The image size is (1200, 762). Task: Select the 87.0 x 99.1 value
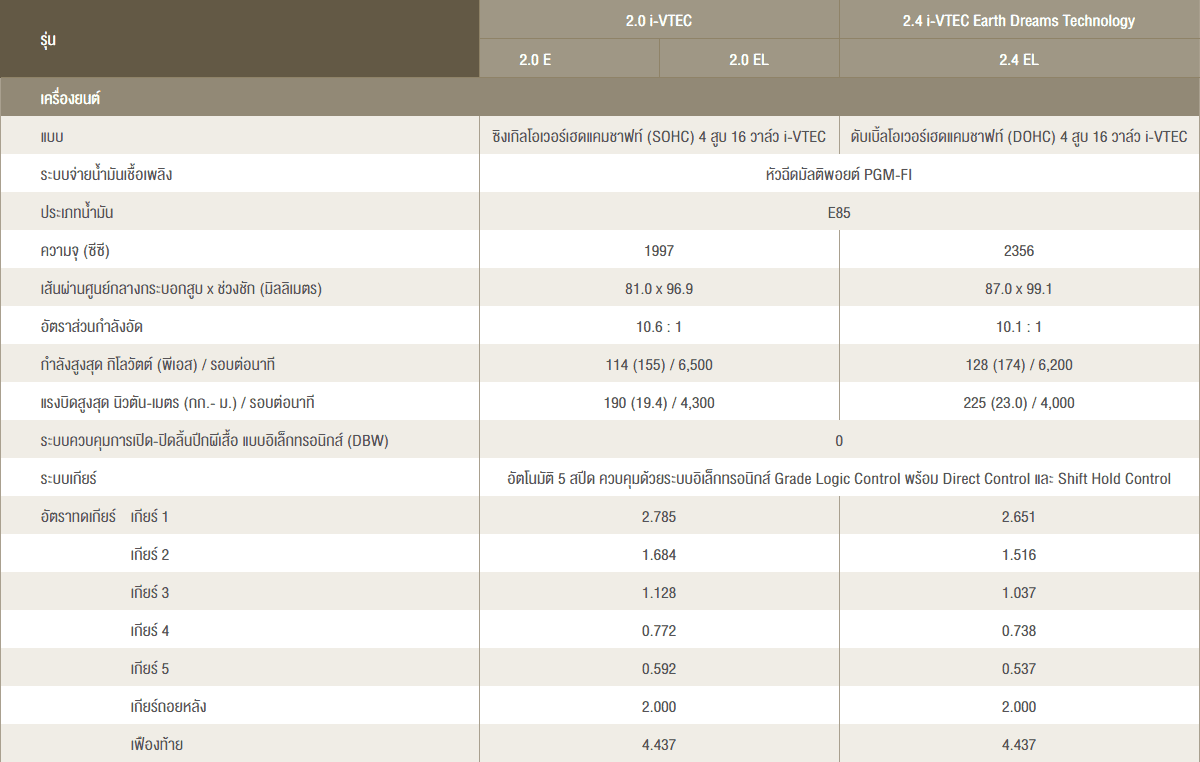tap(1019, 289)
